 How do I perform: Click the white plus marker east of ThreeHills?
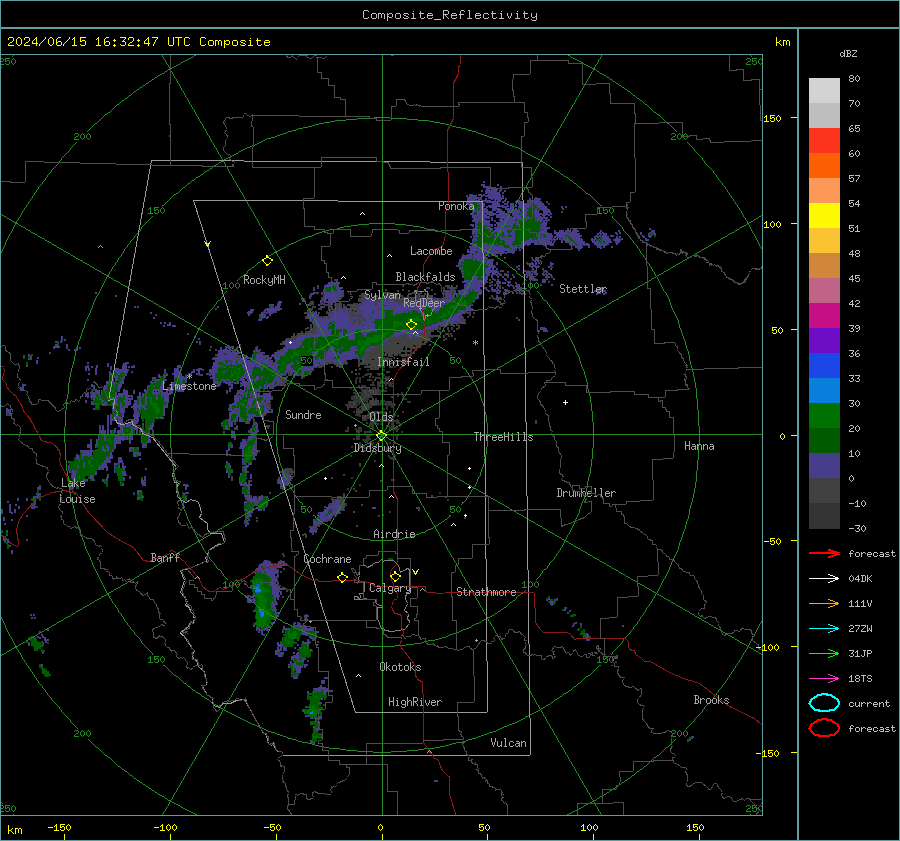point(565,402)
